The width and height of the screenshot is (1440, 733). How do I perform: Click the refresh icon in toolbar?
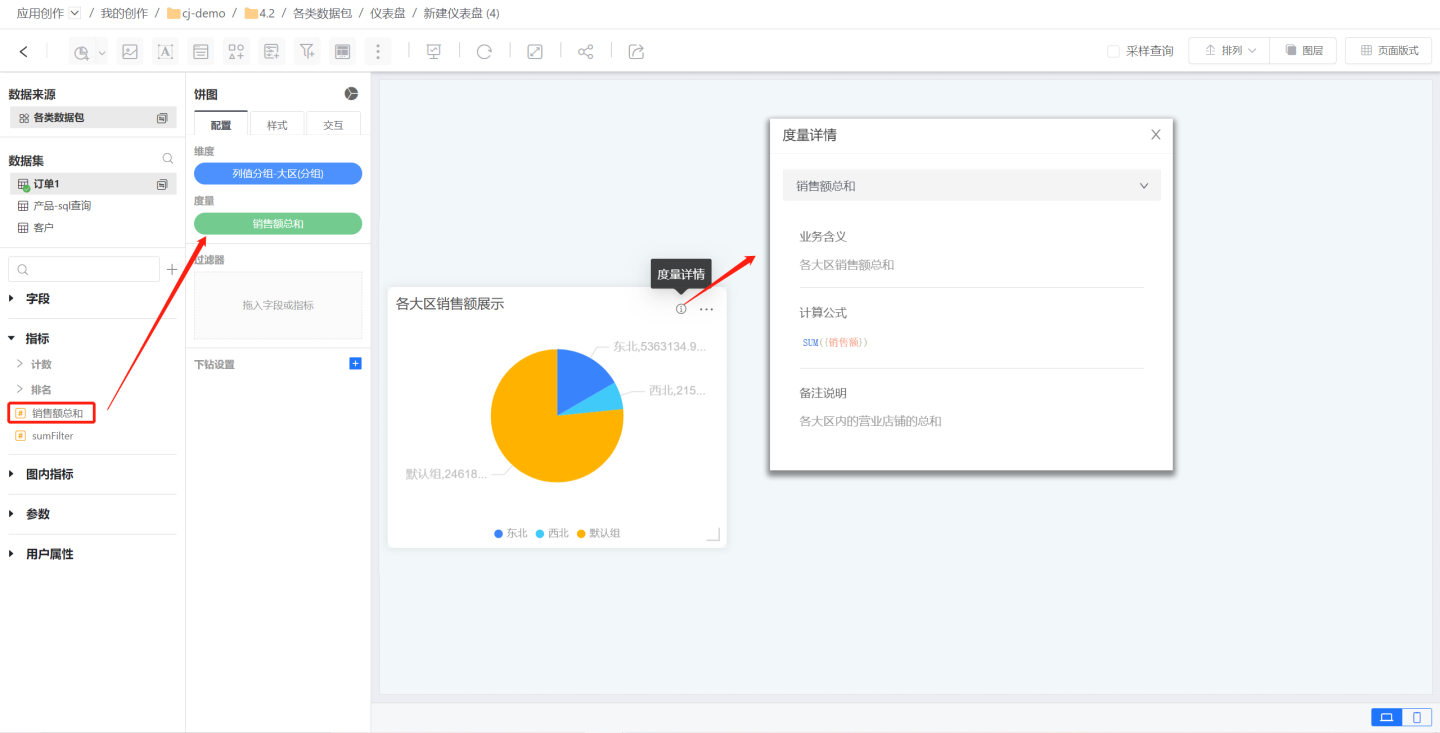[484, 52]
